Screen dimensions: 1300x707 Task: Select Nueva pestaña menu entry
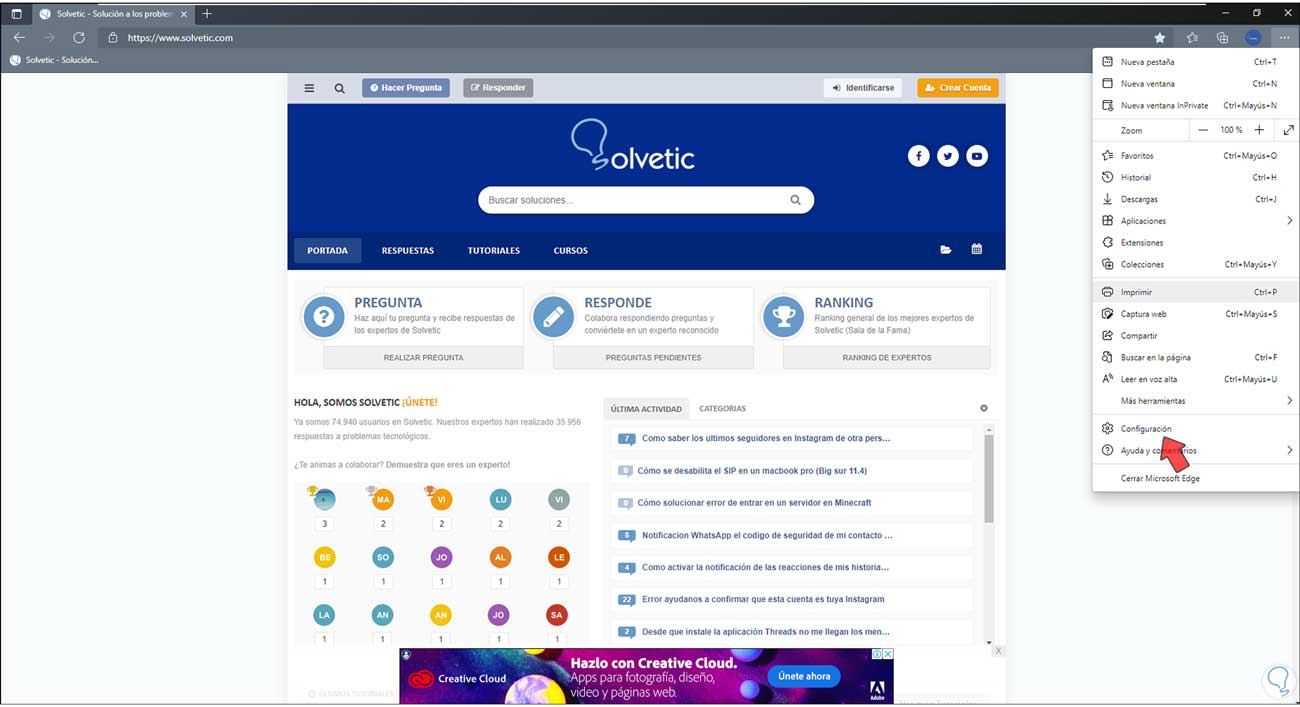pos(1196,62)
